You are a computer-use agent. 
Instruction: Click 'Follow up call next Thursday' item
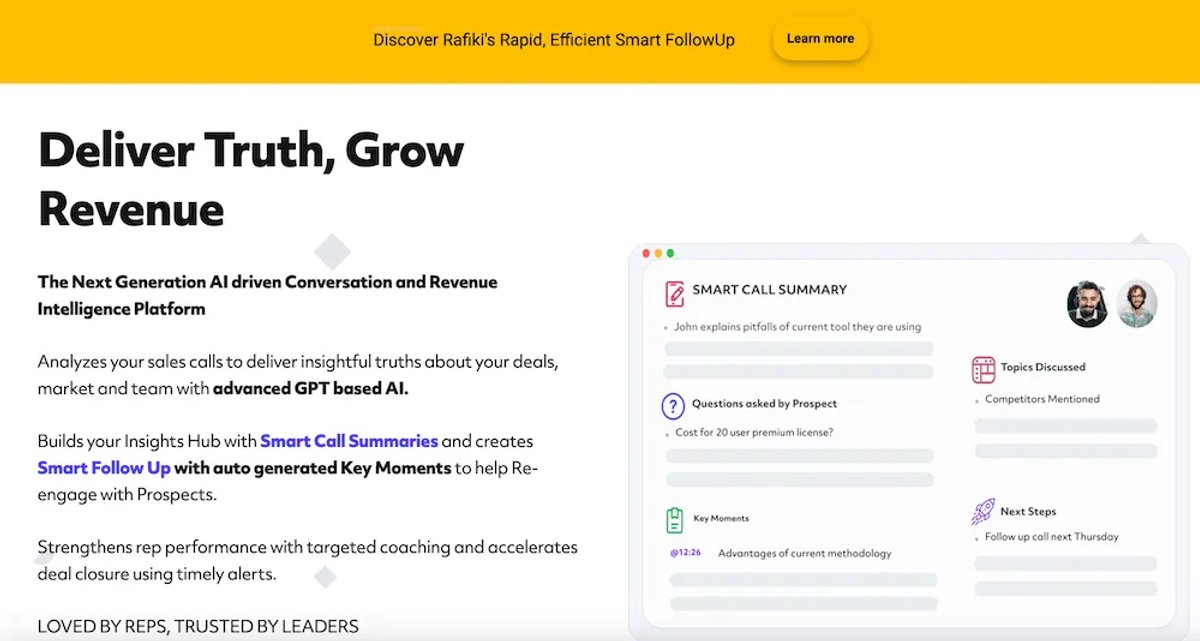coord(1052,537)
